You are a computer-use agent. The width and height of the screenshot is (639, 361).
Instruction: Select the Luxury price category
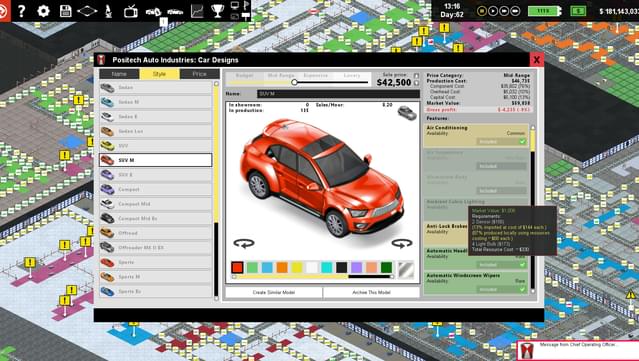[352, 75]
